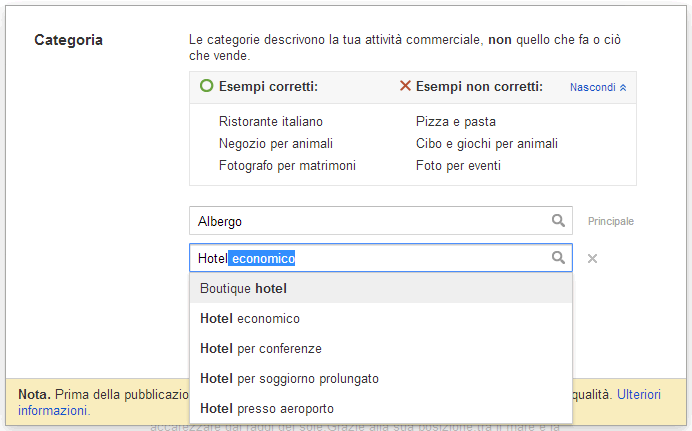Click red X Esempi non corretti icon
The height and width of the screenshot is (431, 692).
tap(405, 87)
